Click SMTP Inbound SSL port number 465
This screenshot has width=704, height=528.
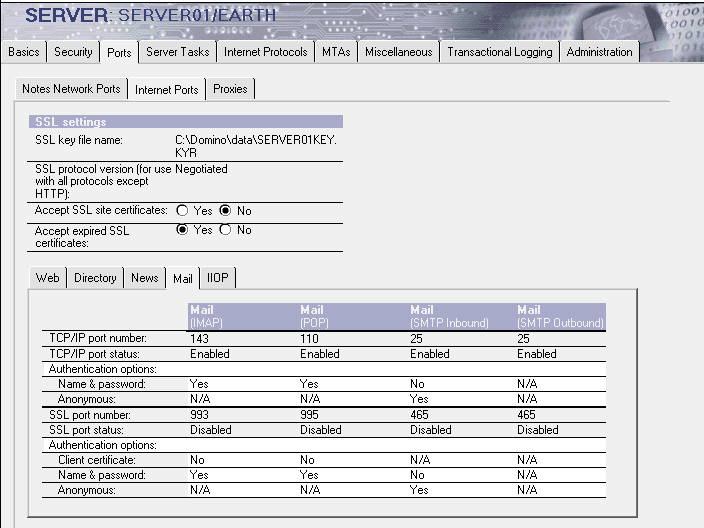coord(419,414)
